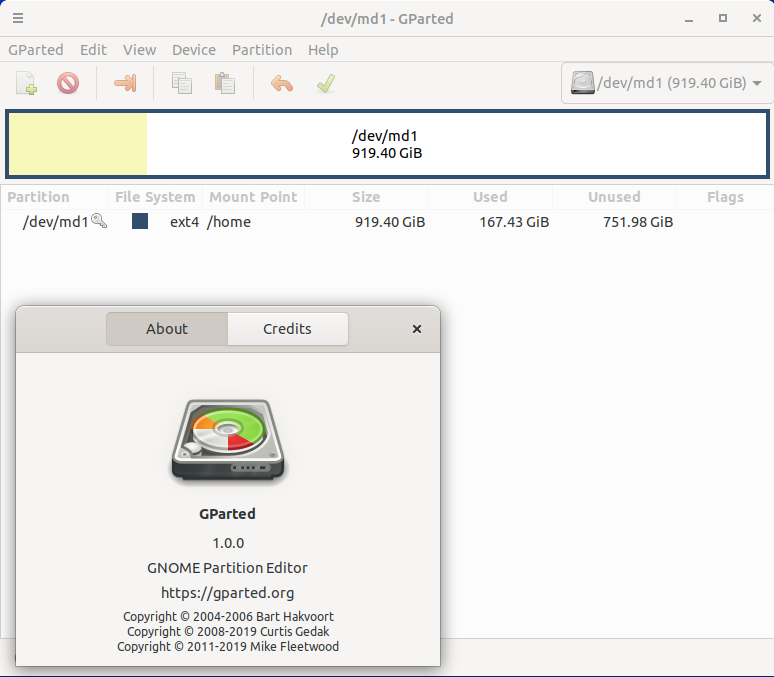Screen dimensions: 774x677
Task: Click the Mike Fleetwood copyright line
Action: (x=228, y=646)
